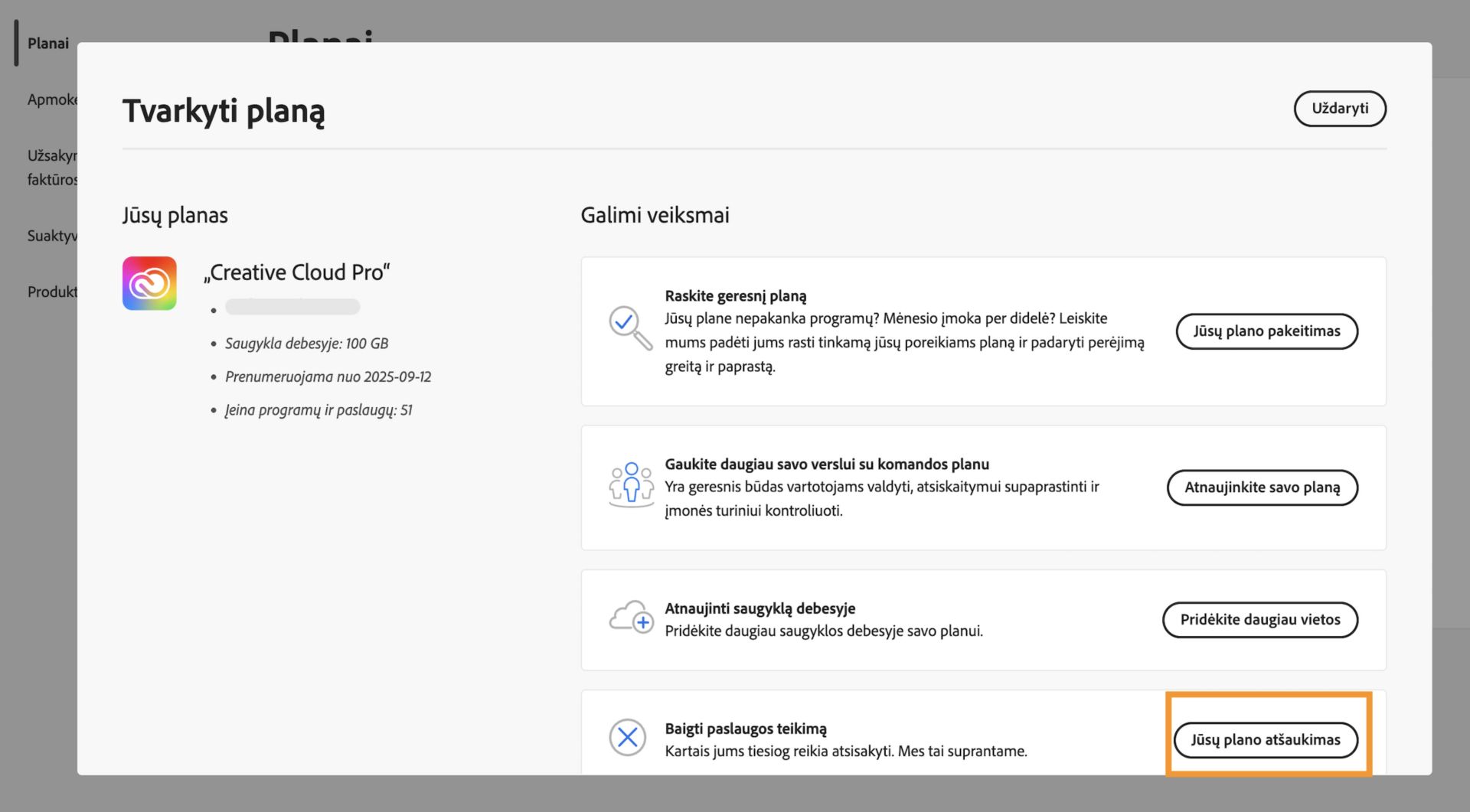Click the Atnaujinti saugyklą debesyje card

coord(982,619)
